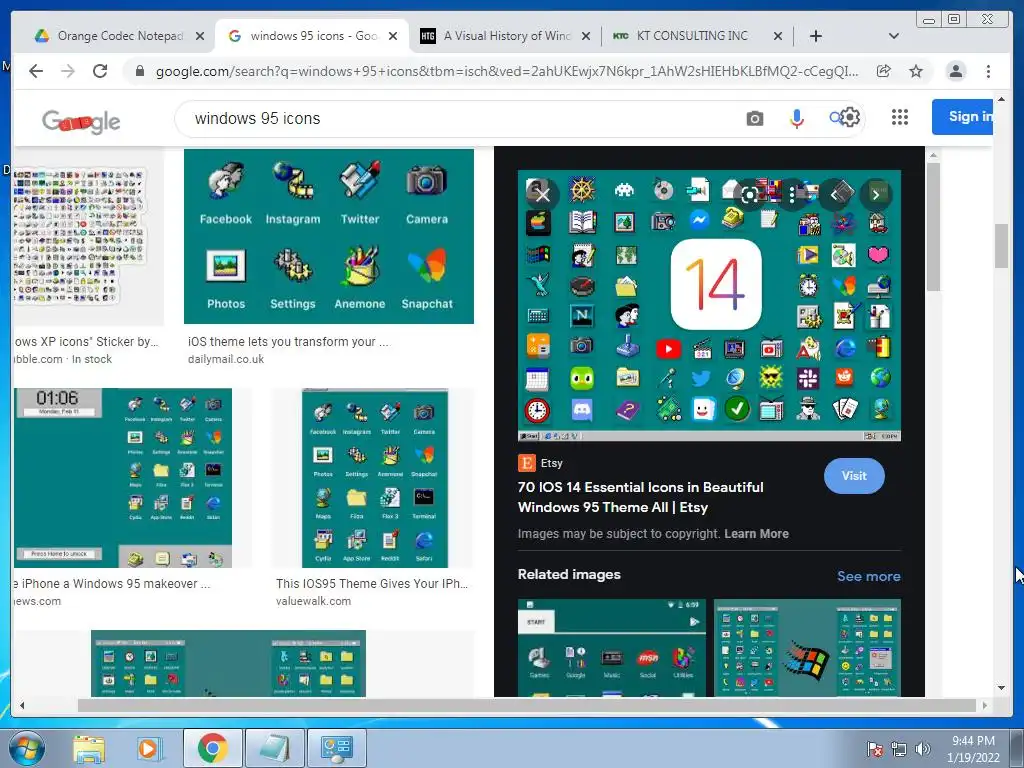This screenshot has height=768, width=1024.
Task: Close the Orange Codec Notepad tab
Action: tap(200, 36)
